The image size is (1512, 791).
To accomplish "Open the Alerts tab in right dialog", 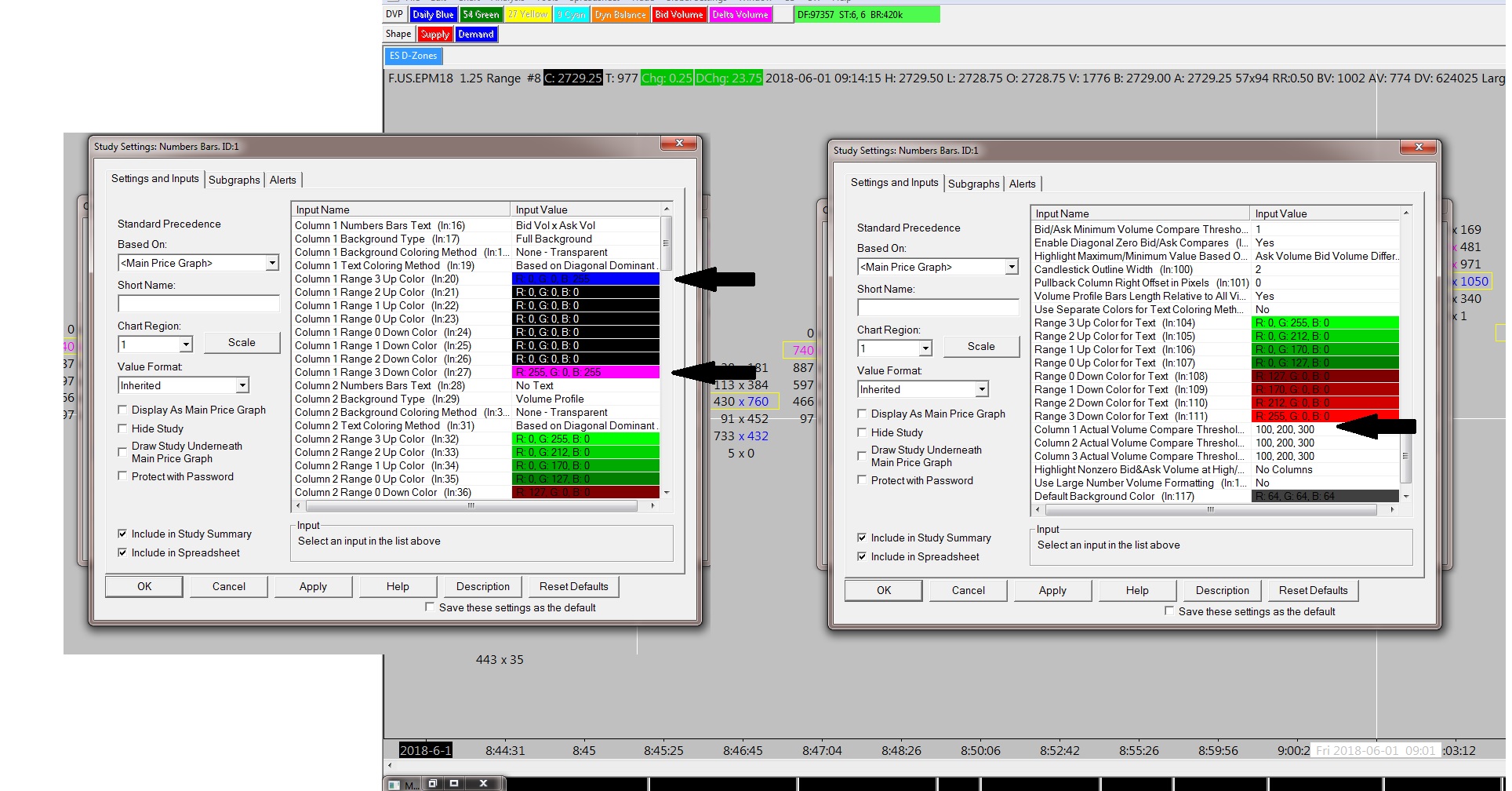I will [x=1022, y=184].
